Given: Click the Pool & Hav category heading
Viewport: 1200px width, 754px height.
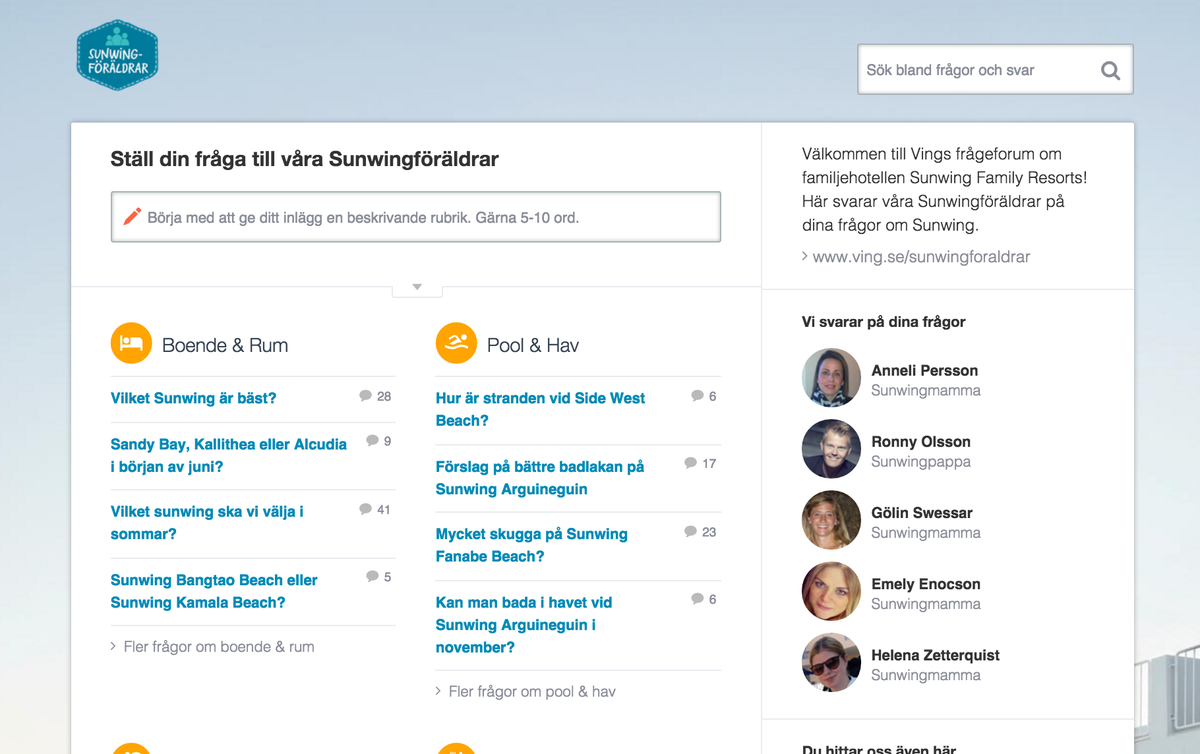Looking at the screenshot, I should pyautogui.click(x=533, y=345).
